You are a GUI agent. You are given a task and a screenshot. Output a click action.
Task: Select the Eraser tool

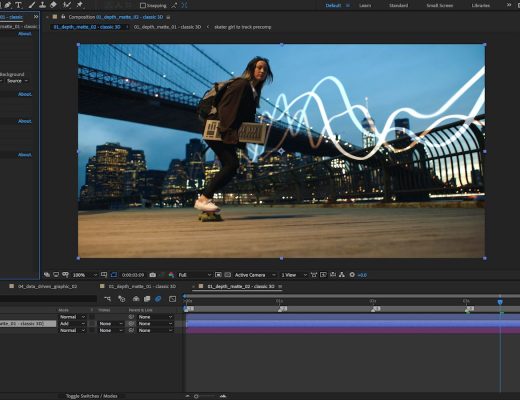click(53, 5)
